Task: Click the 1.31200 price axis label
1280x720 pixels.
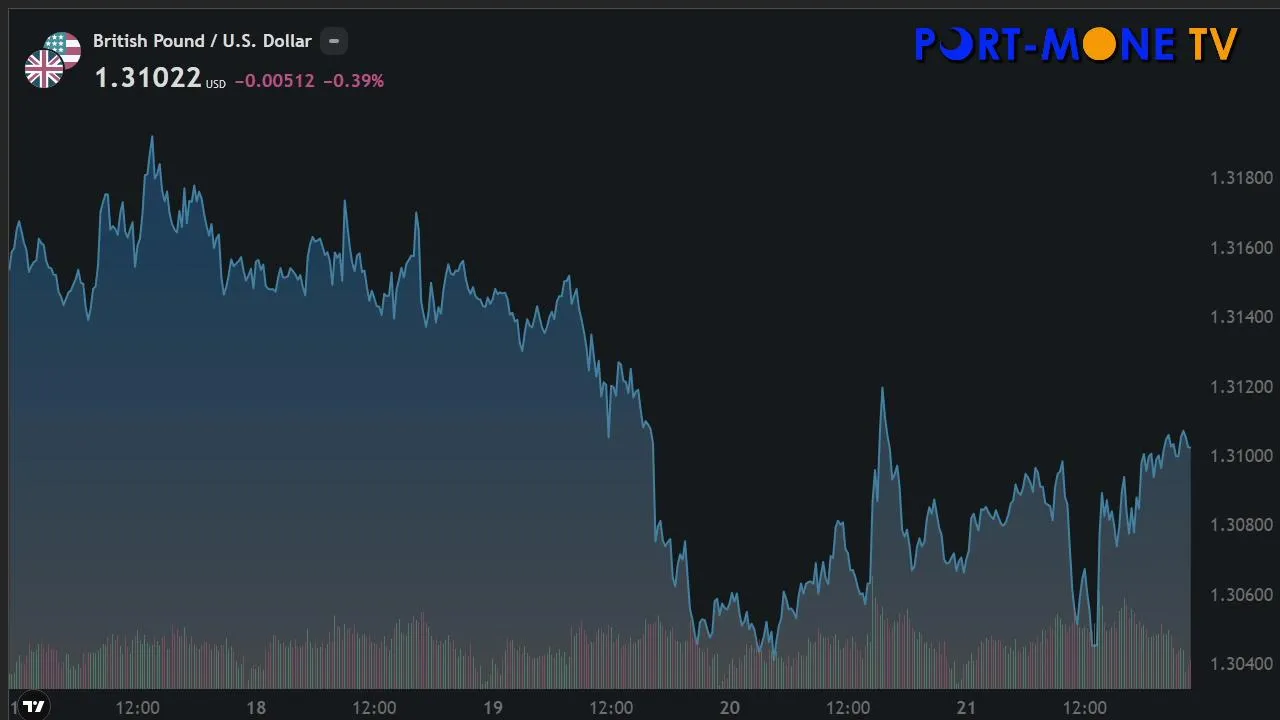Action: tap(1241, 387)
